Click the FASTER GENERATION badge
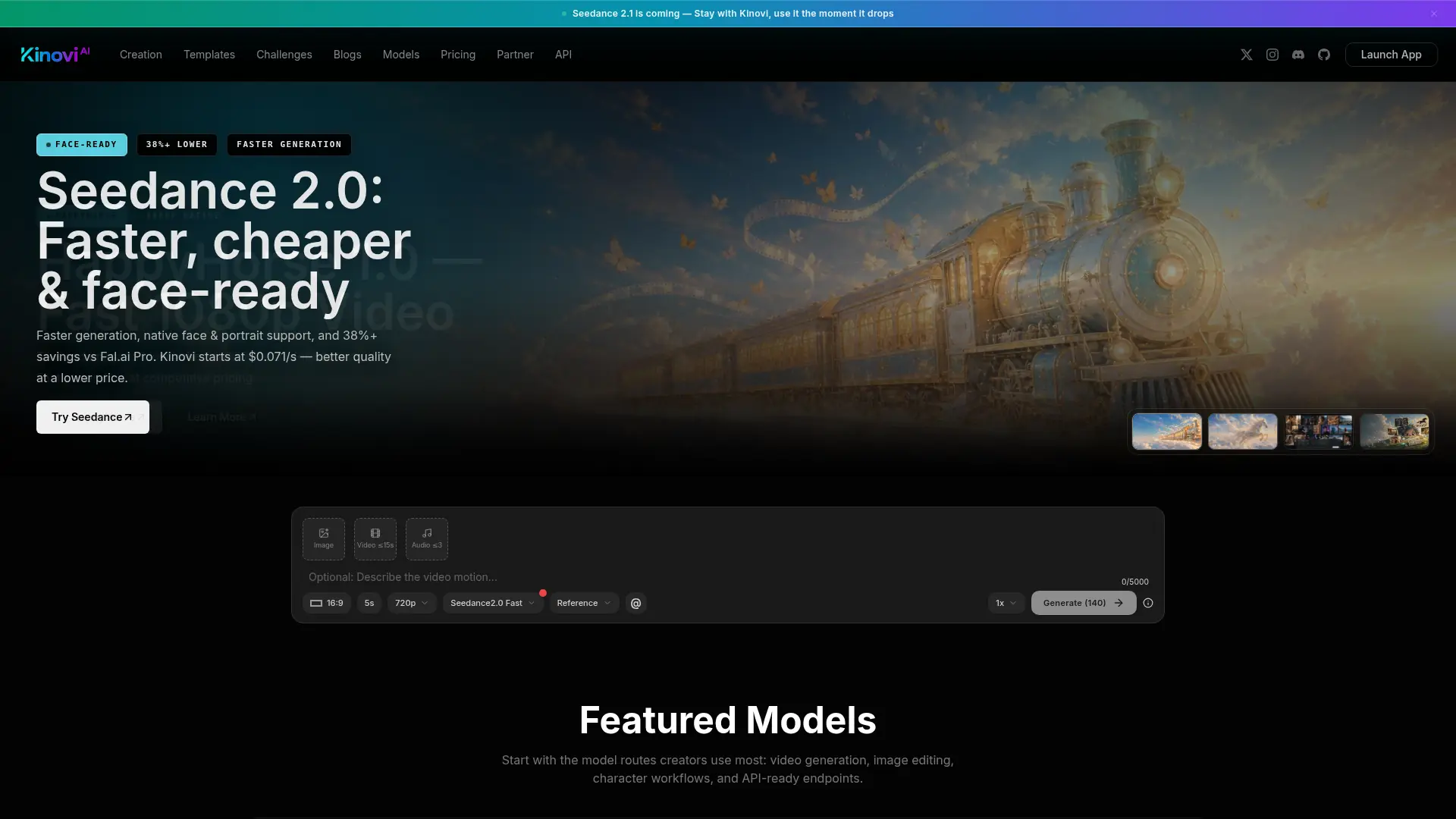This screenshot has height=819, width=1456. point(289,145)
